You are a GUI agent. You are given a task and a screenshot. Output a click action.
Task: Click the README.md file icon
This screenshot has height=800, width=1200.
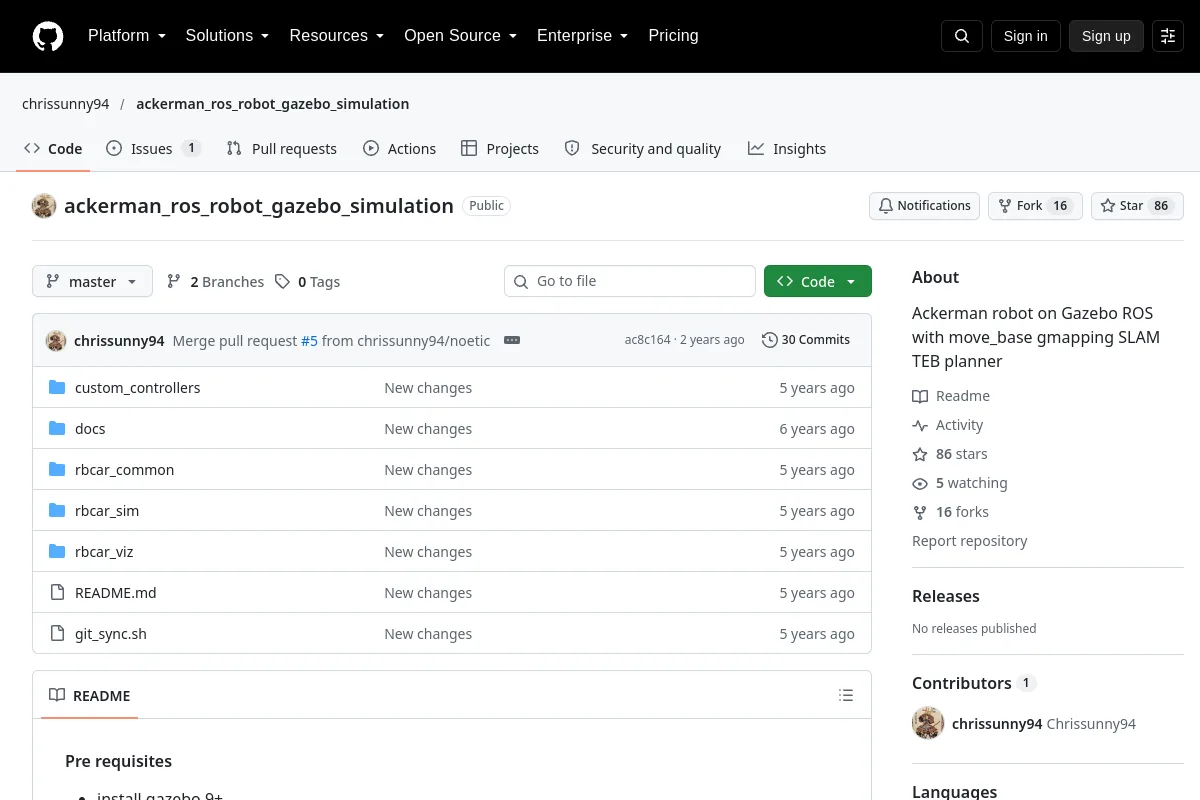[x=57, y=593]
